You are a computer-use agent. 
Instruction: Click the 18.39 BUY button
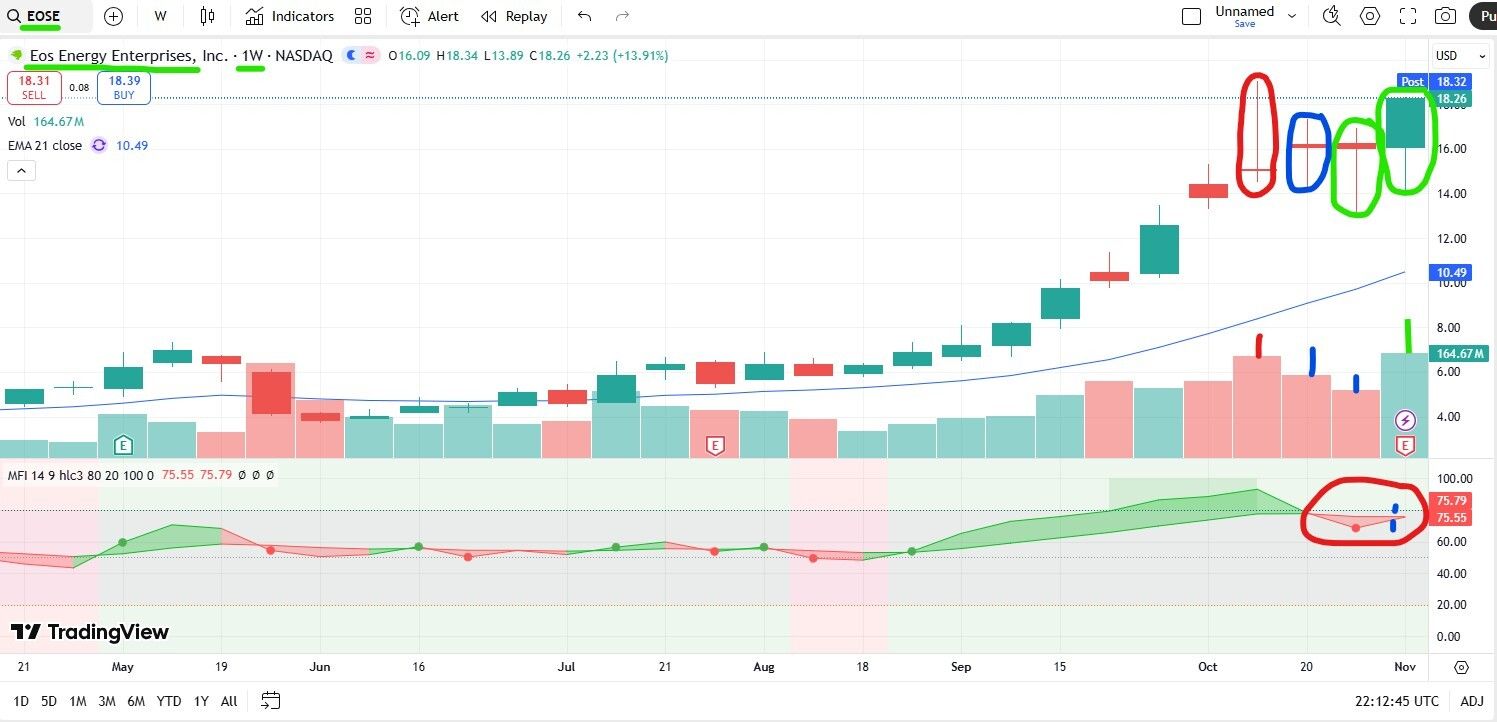[x=124, y=87]
